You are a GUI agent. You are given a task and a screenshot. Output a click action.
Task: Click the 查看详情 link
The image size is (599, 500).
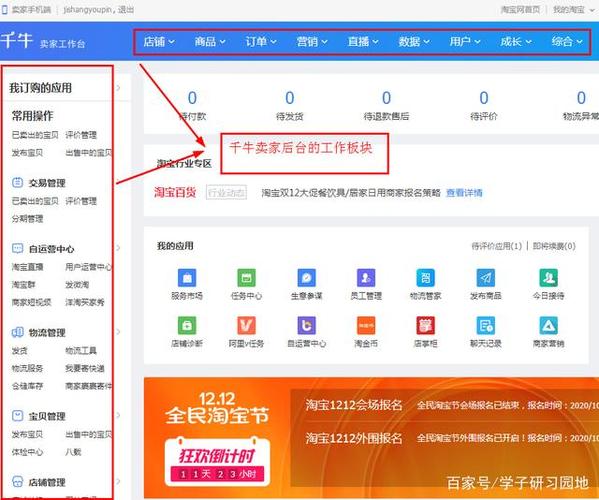[x=464, y=193]
